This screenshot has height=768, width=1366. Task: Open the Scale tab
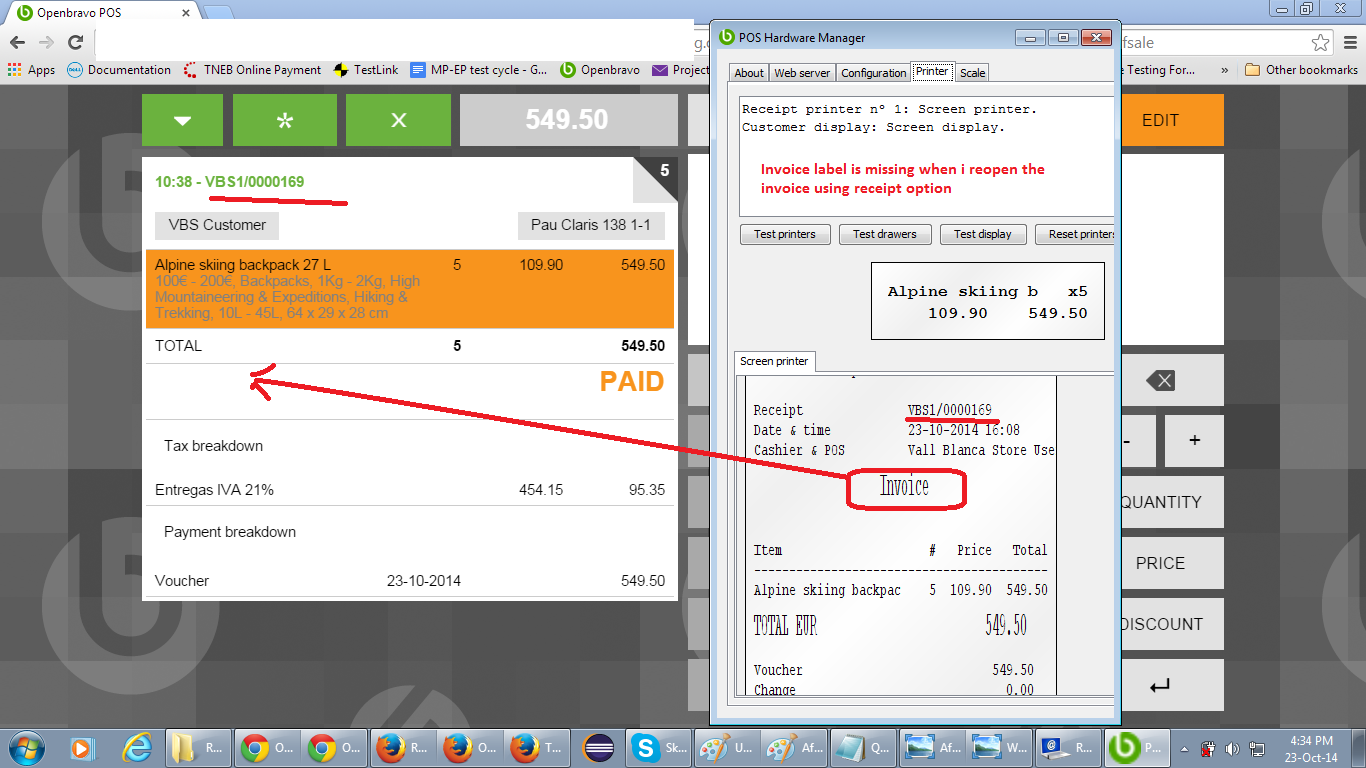(973, 73)
